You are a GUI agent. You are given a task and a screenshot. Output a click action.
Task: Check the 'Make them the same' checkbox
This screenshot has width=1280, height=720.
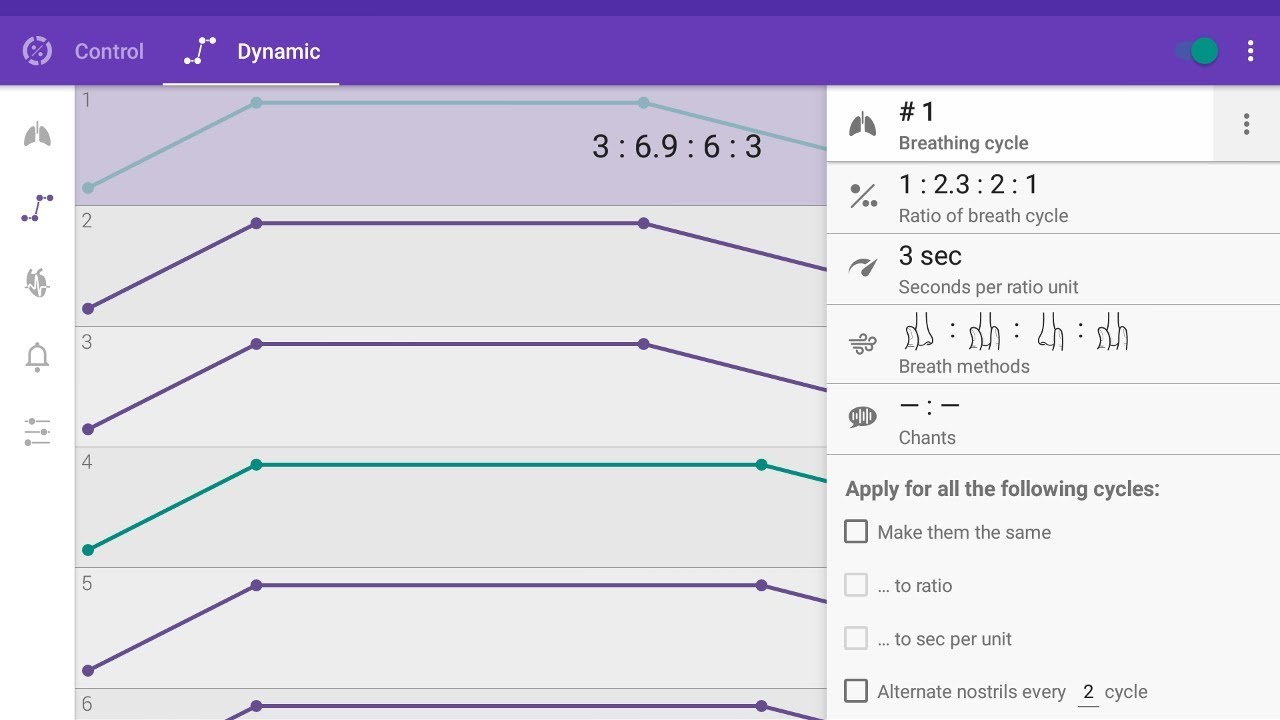[856, 532]
